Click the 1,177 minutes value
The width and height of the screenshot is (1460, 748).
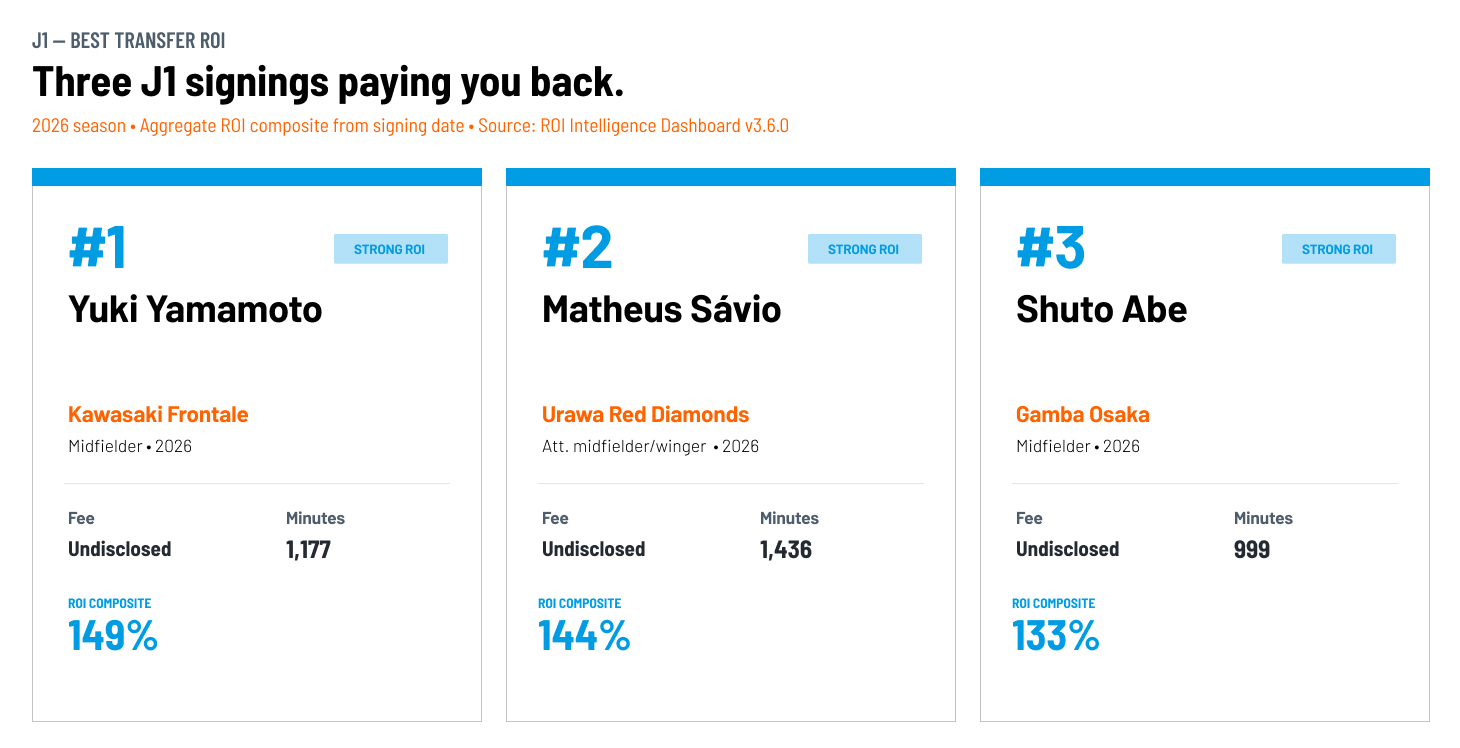(308, 549)
